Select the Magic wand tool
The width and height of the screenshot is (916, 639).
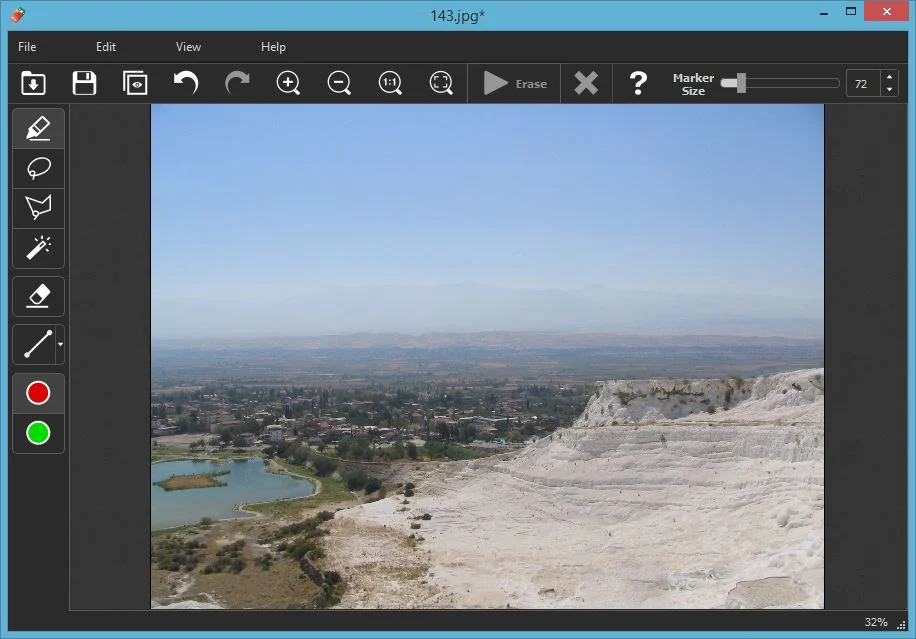(38, 247)
